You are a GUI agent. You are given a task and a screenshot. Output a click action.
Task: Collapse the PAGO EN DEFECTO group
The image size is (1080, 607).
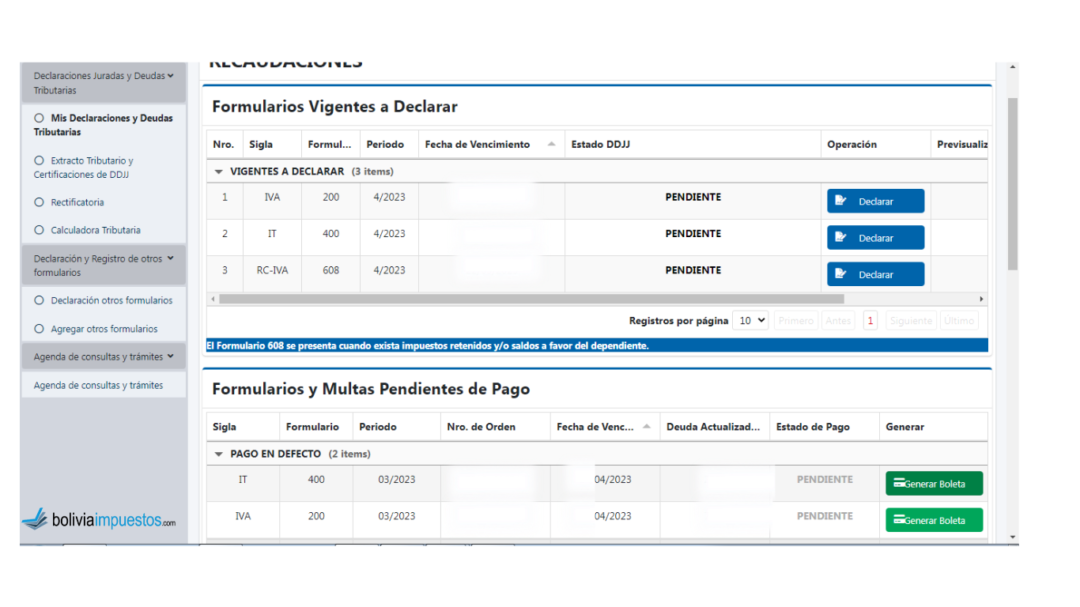point(219,454)
